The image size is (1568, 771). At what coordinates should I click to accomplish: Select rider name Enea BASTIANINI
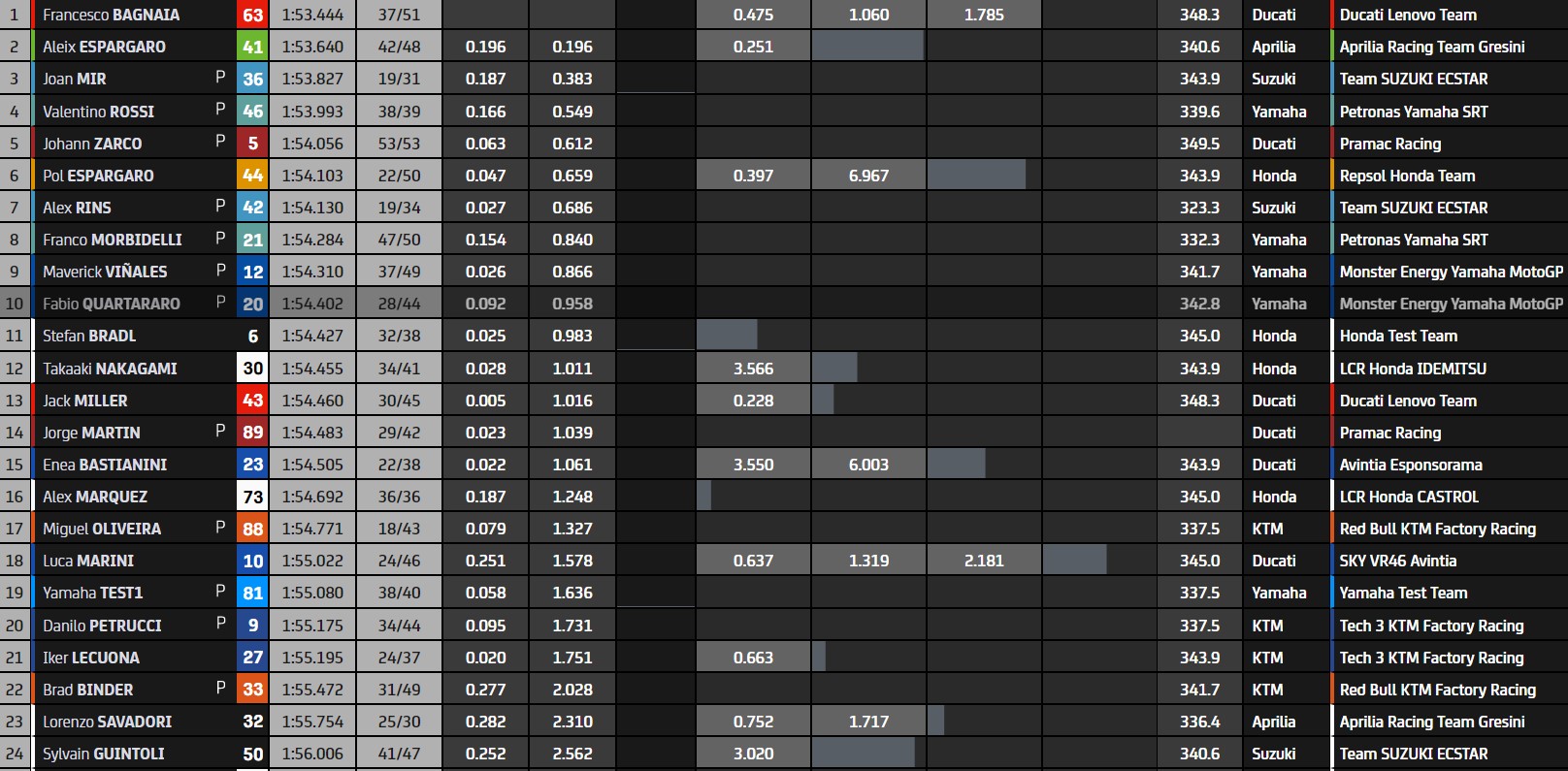105,465
